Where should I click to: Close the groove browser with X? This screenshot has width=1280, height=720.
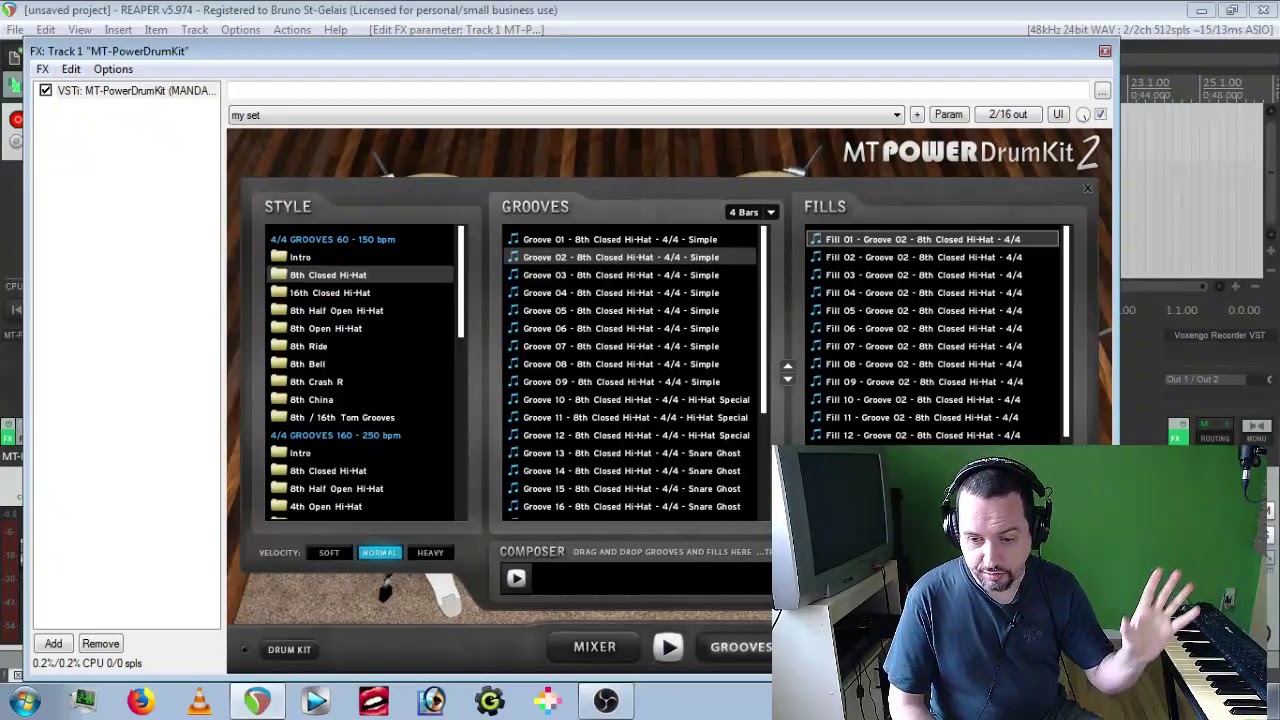click(1087, 188)
